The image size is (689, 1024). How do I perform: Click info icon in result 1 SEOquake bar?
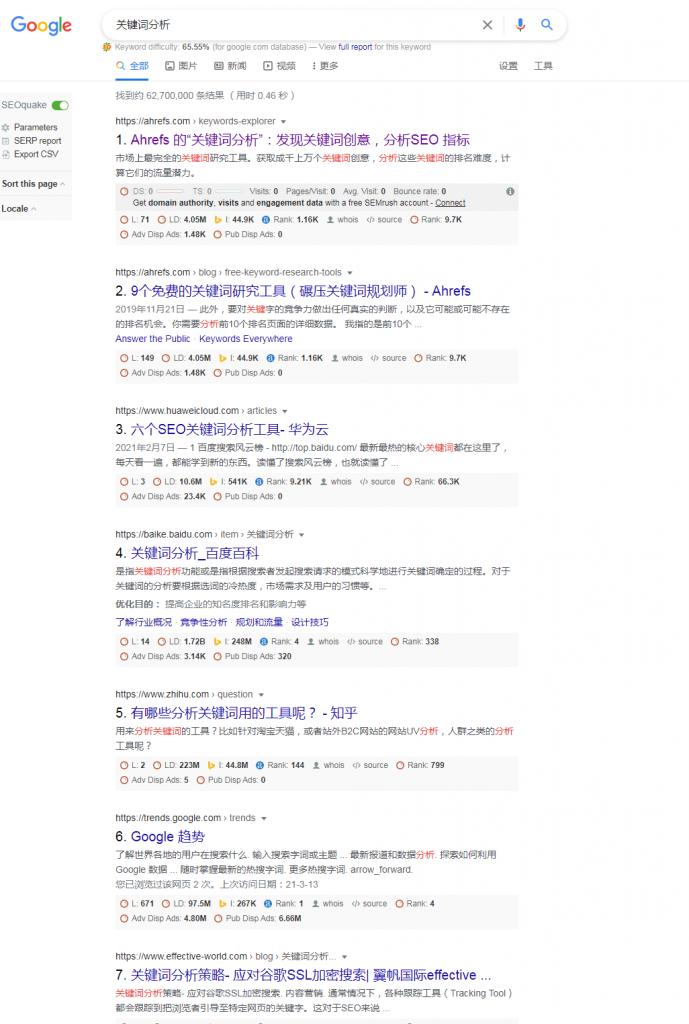[510, 191]
